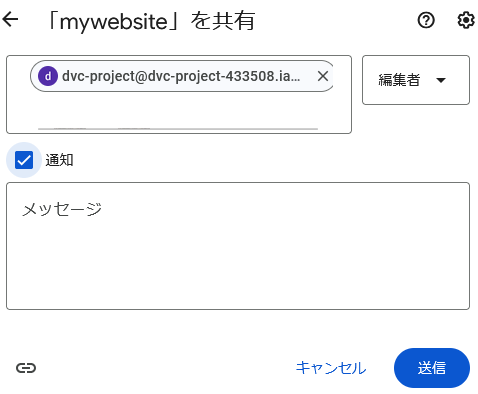Click the メッセージ placeholder text

point(62,209)
